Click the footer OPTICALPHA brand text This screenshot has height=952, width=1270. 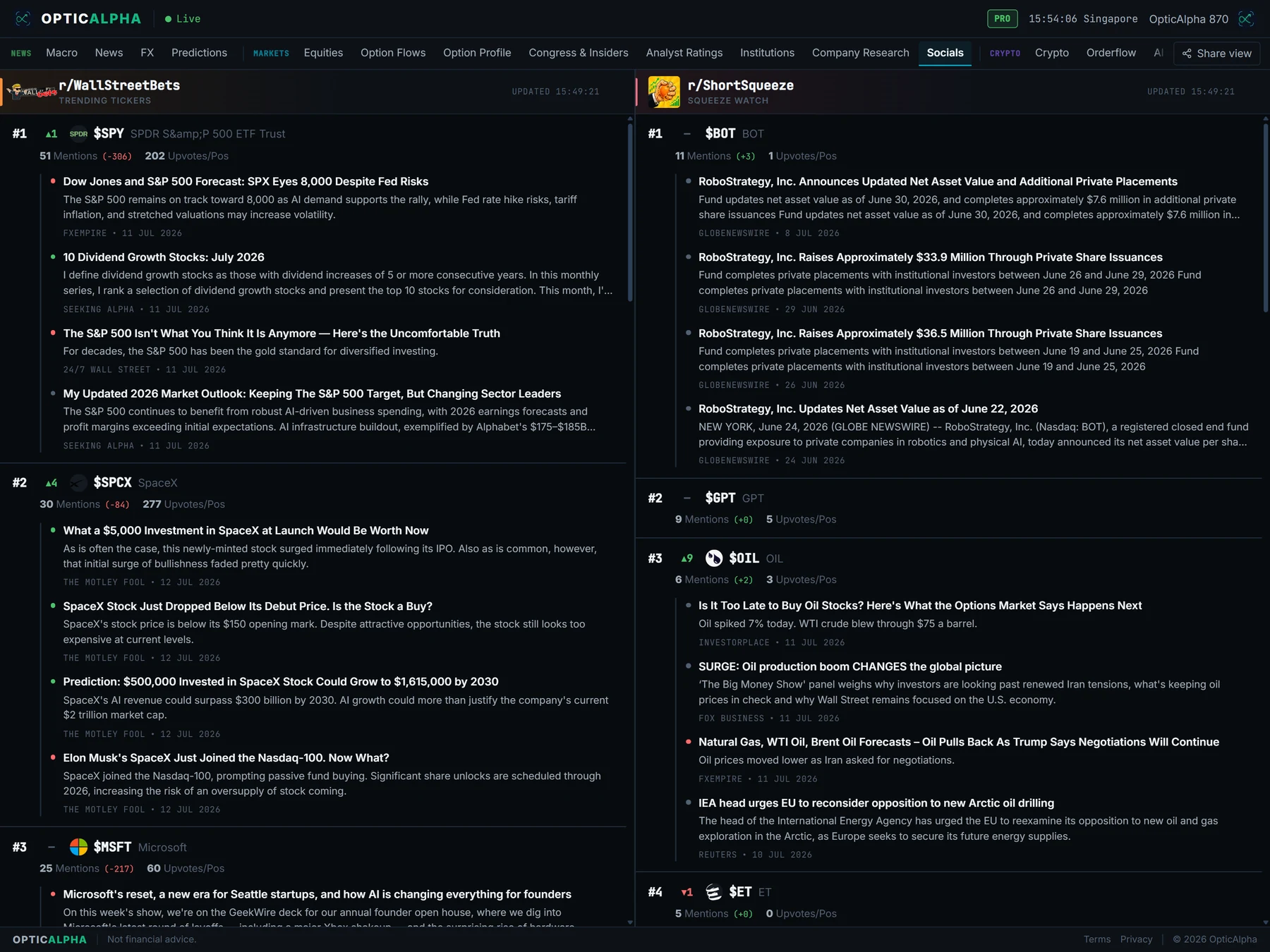pyautogui.click(x=49, y=939)
